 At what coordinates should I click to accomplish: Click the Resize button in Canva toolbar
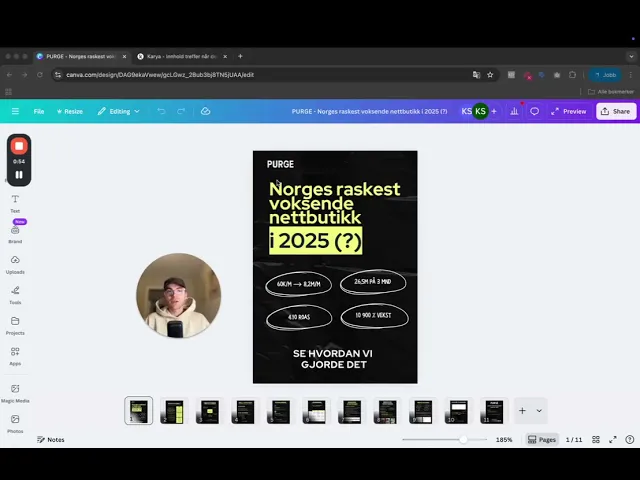coord(70,111)
